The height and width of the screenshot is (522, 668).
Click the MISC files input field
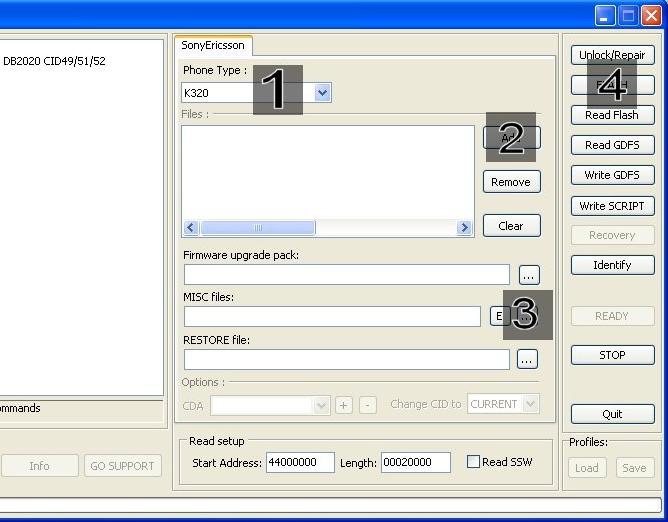(332, 317)
